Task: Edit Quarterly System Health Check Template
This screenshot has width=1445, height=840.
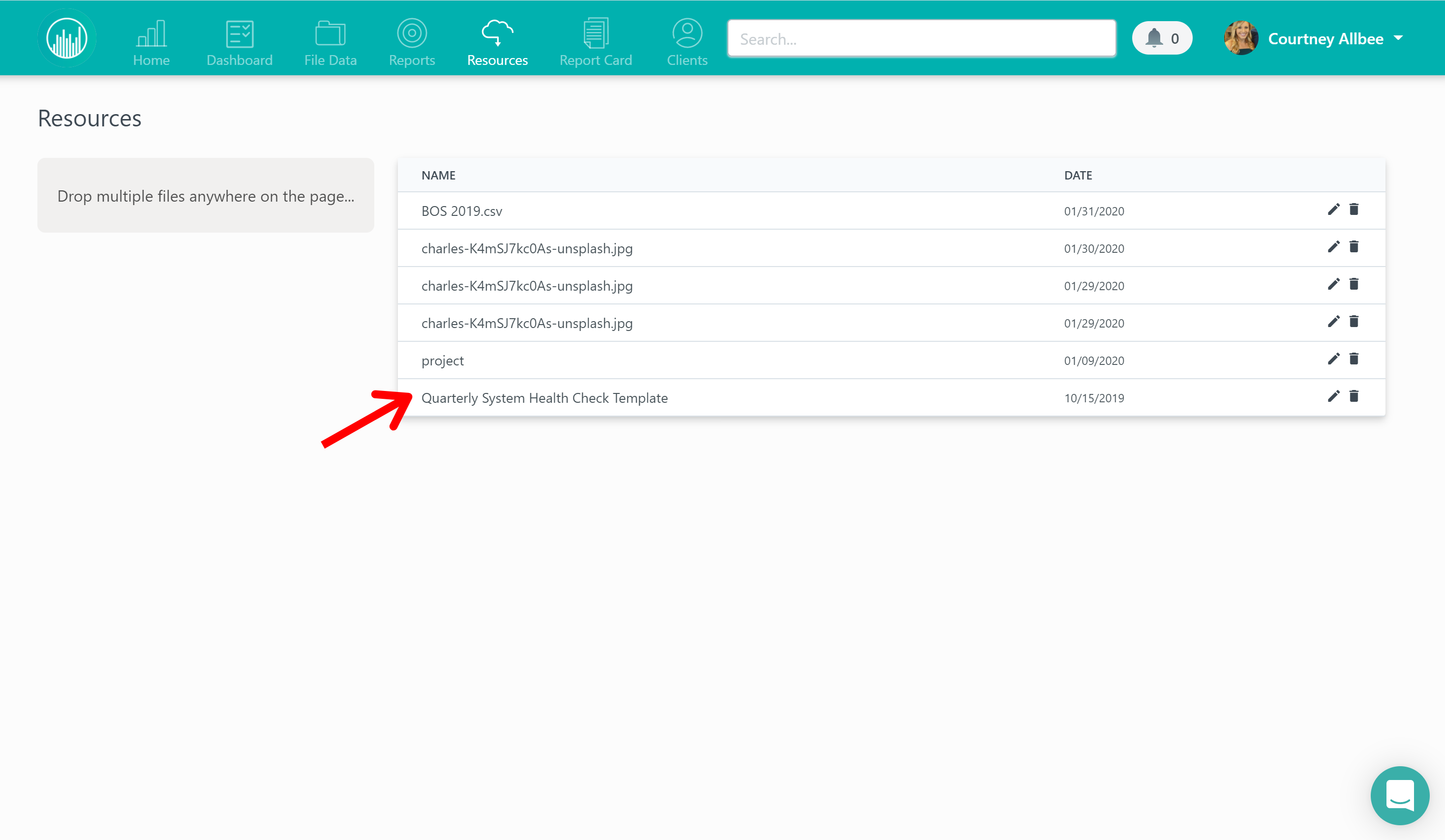Action: [1333, 396]
